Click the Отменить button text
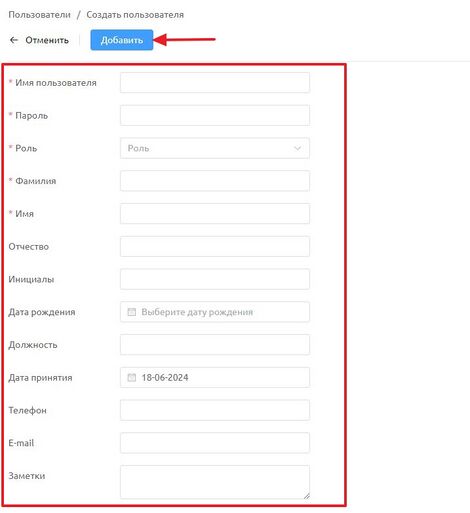This screenshot has height=513, width=470. coord(47,40)
